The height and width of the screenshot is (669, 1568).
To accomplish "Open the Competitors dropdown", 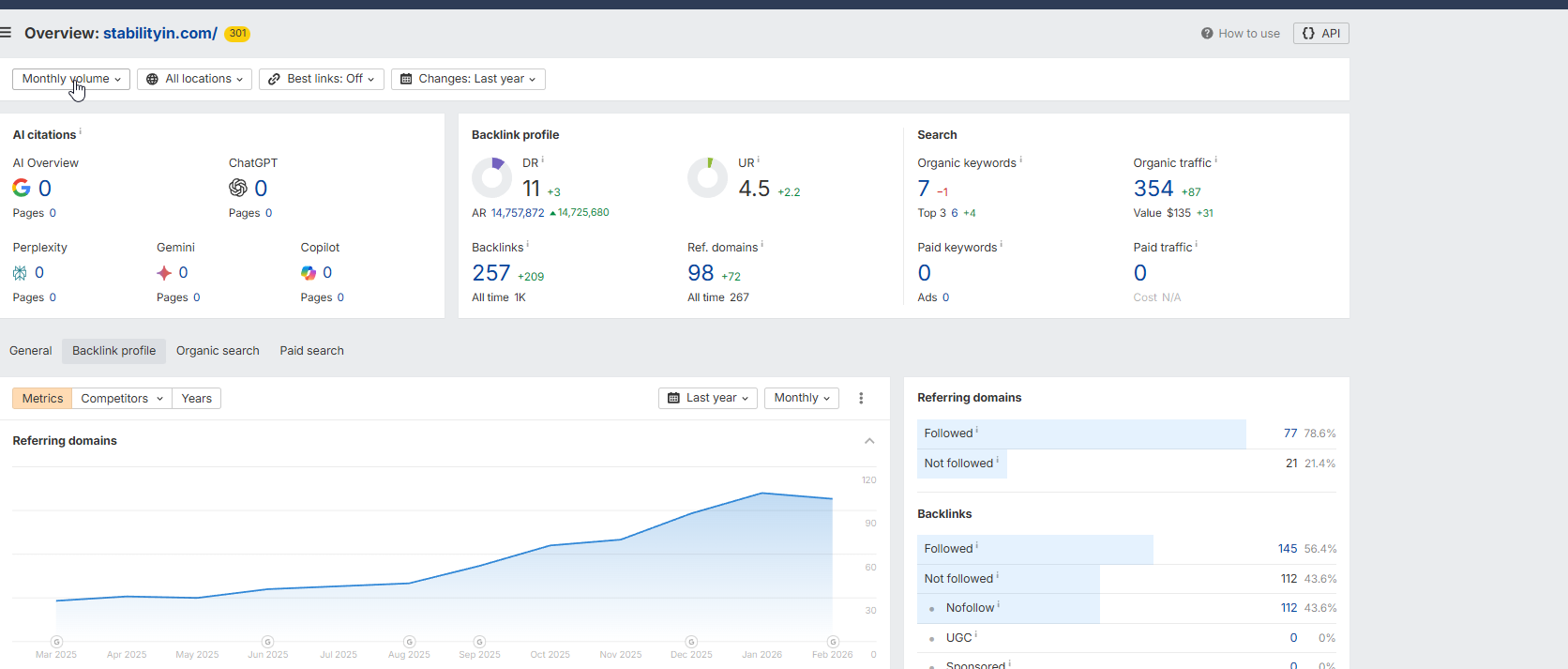I will 122,399.
